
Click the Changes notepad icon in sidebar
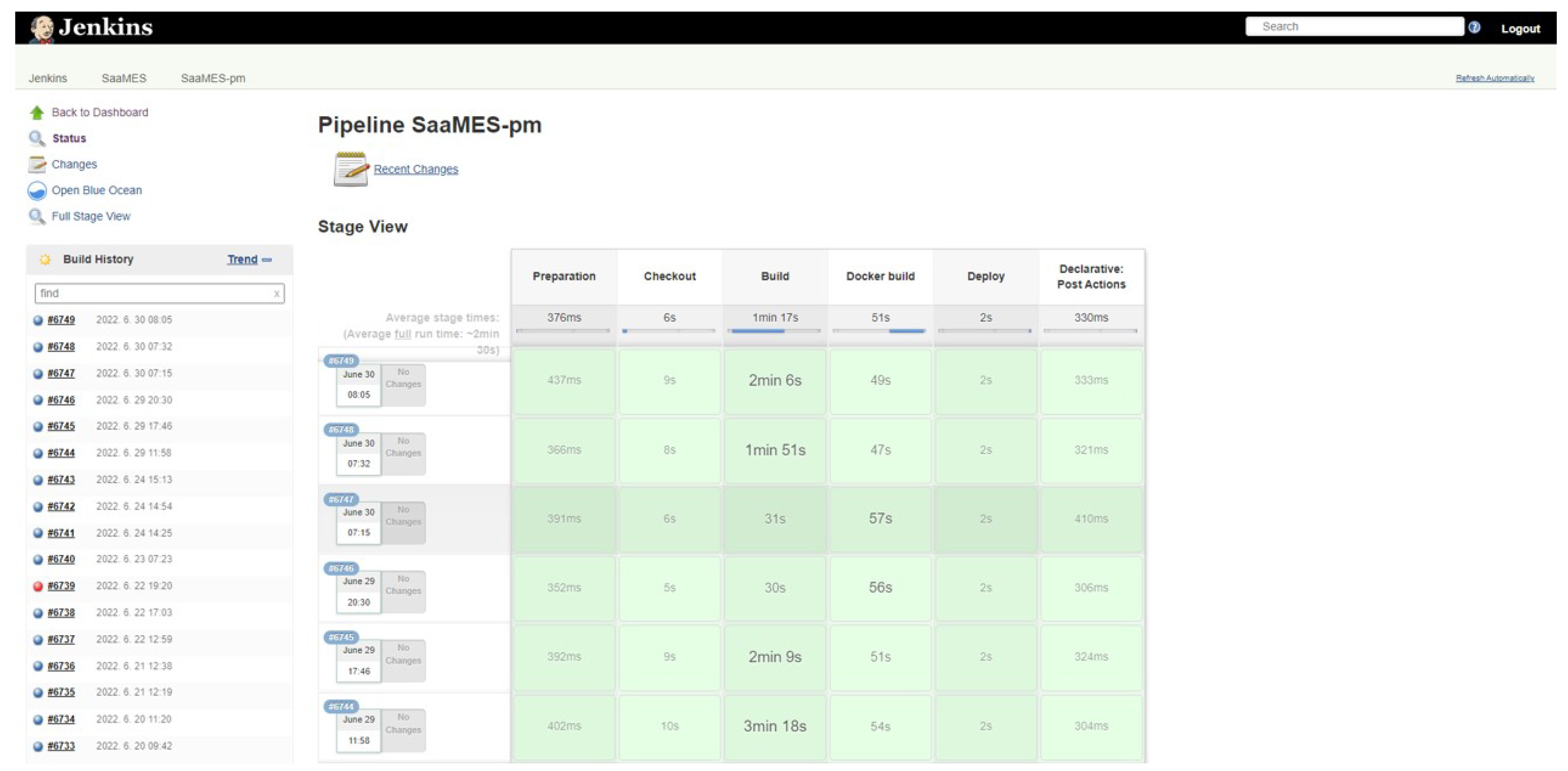37,164
